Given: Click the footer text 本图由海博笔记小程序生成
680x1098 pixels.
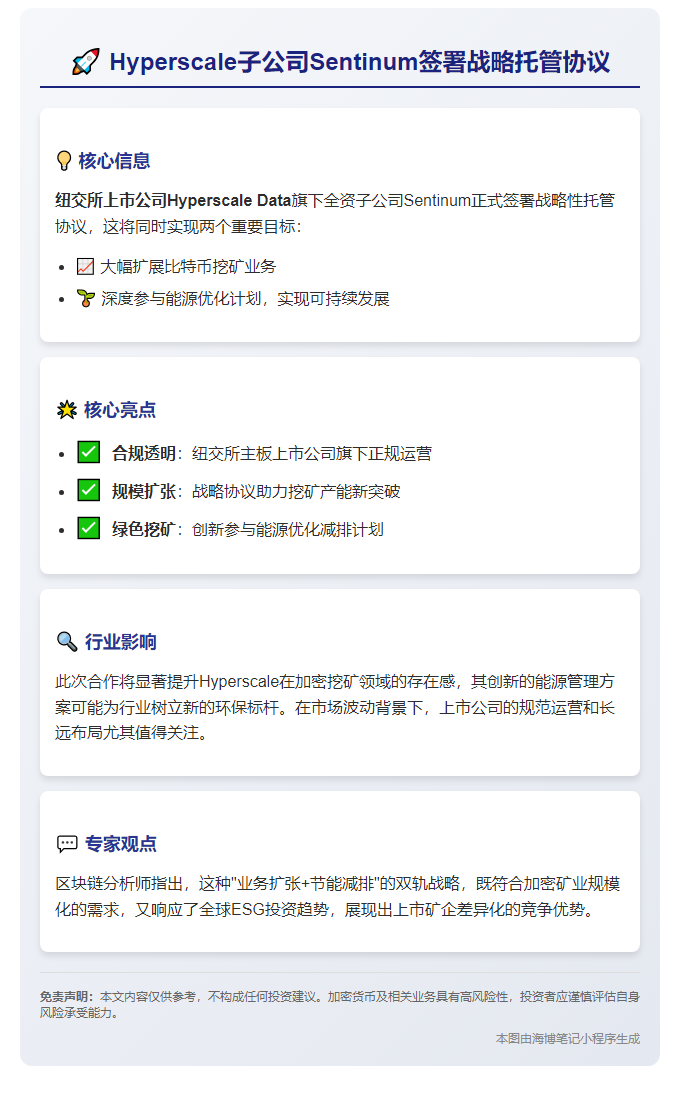Looking at the screenshot, I should point(568,1038).
